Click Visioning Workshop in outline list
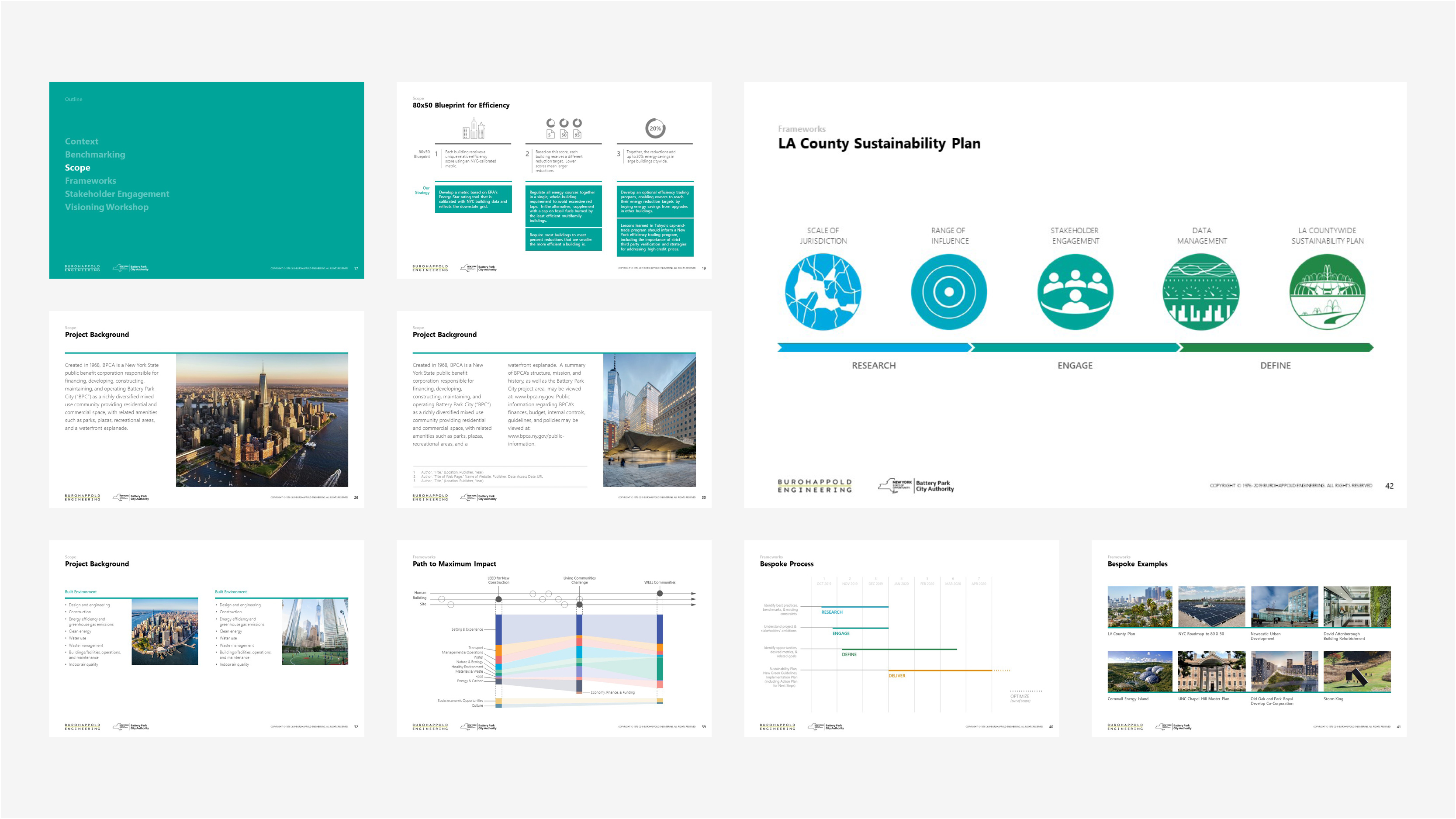1456x819 pixels. click(106, 207)
